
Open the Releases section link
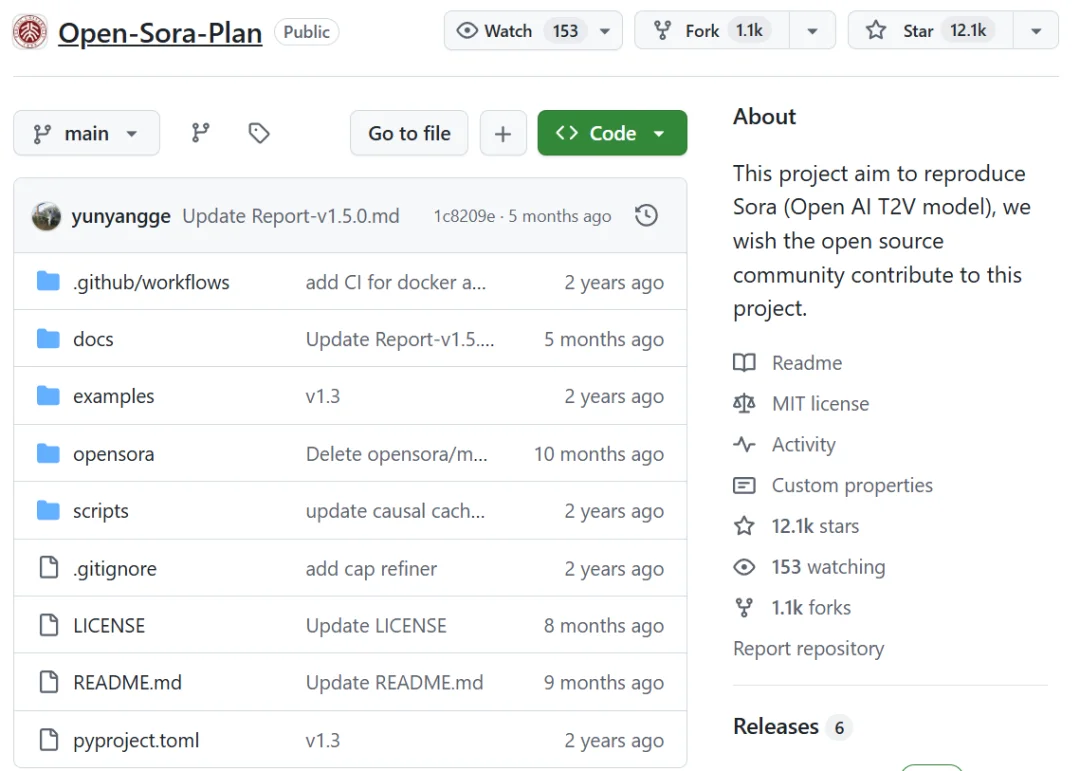tap(776, 727)
